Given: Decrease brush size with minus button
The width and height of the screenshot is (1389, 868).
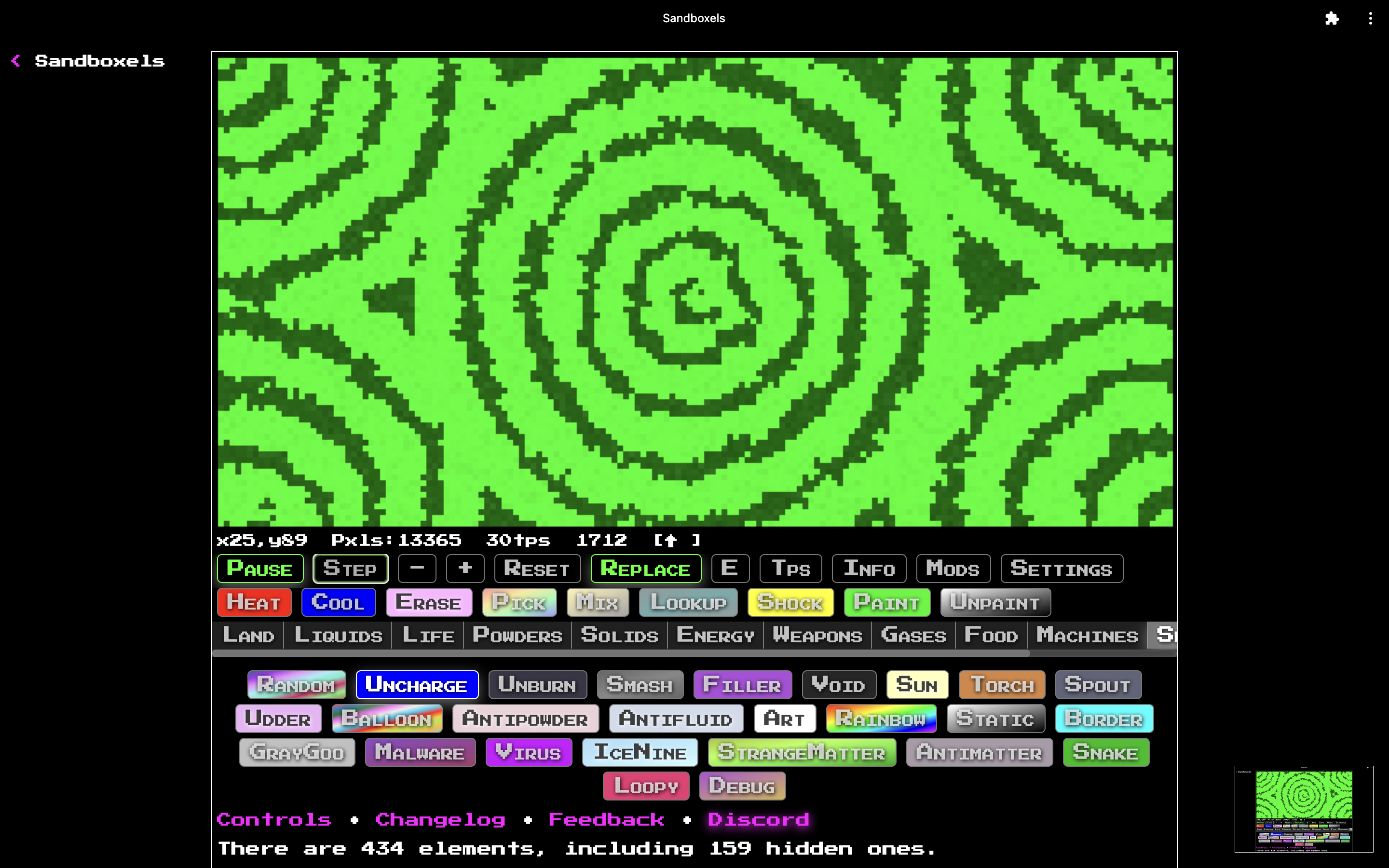Looking at the screenshot, I should (x=417, y=569).
